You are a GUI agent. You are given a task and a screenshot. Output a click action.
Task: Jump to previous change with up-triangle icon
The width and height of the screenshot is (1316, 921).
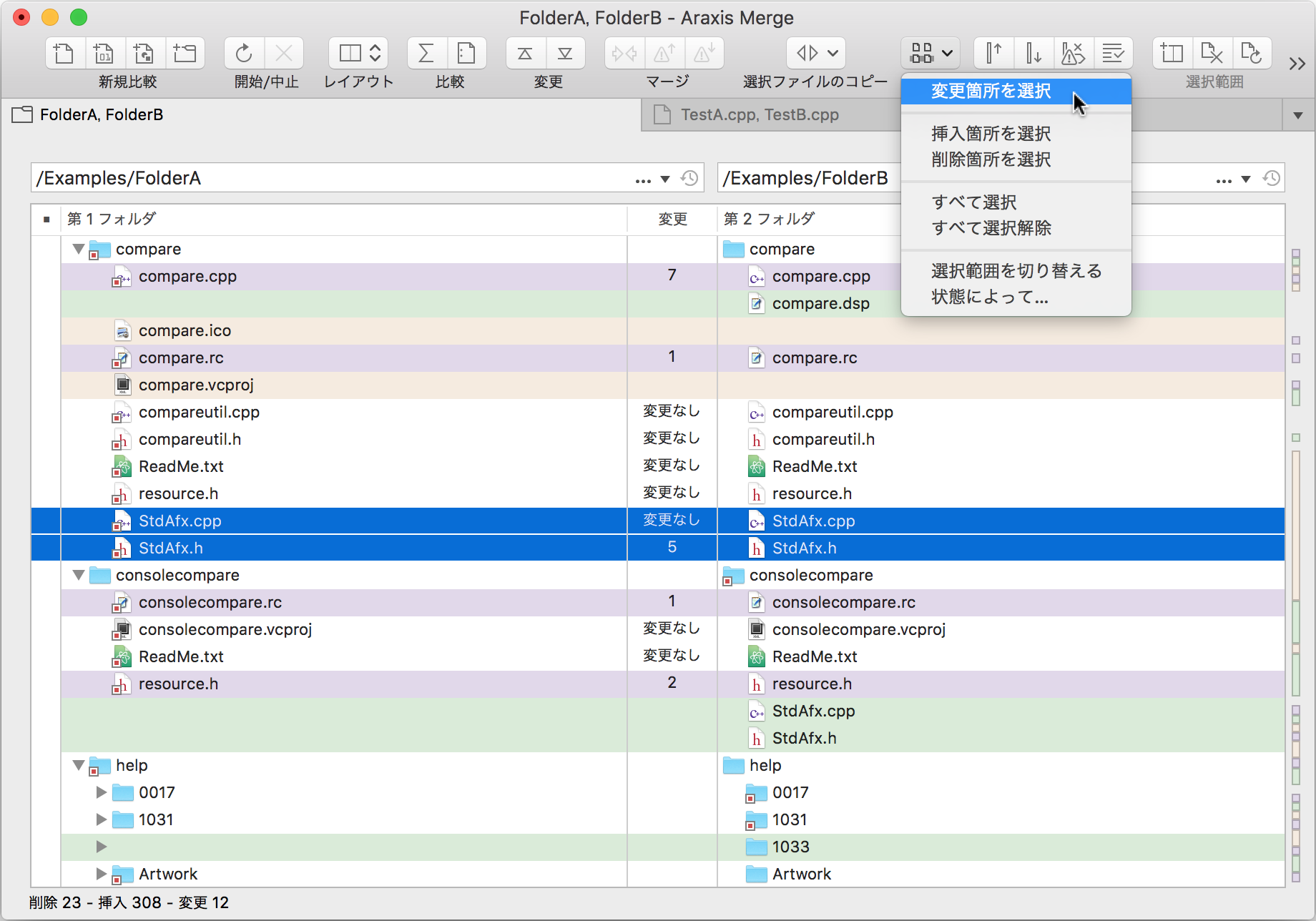coord(525,54)
